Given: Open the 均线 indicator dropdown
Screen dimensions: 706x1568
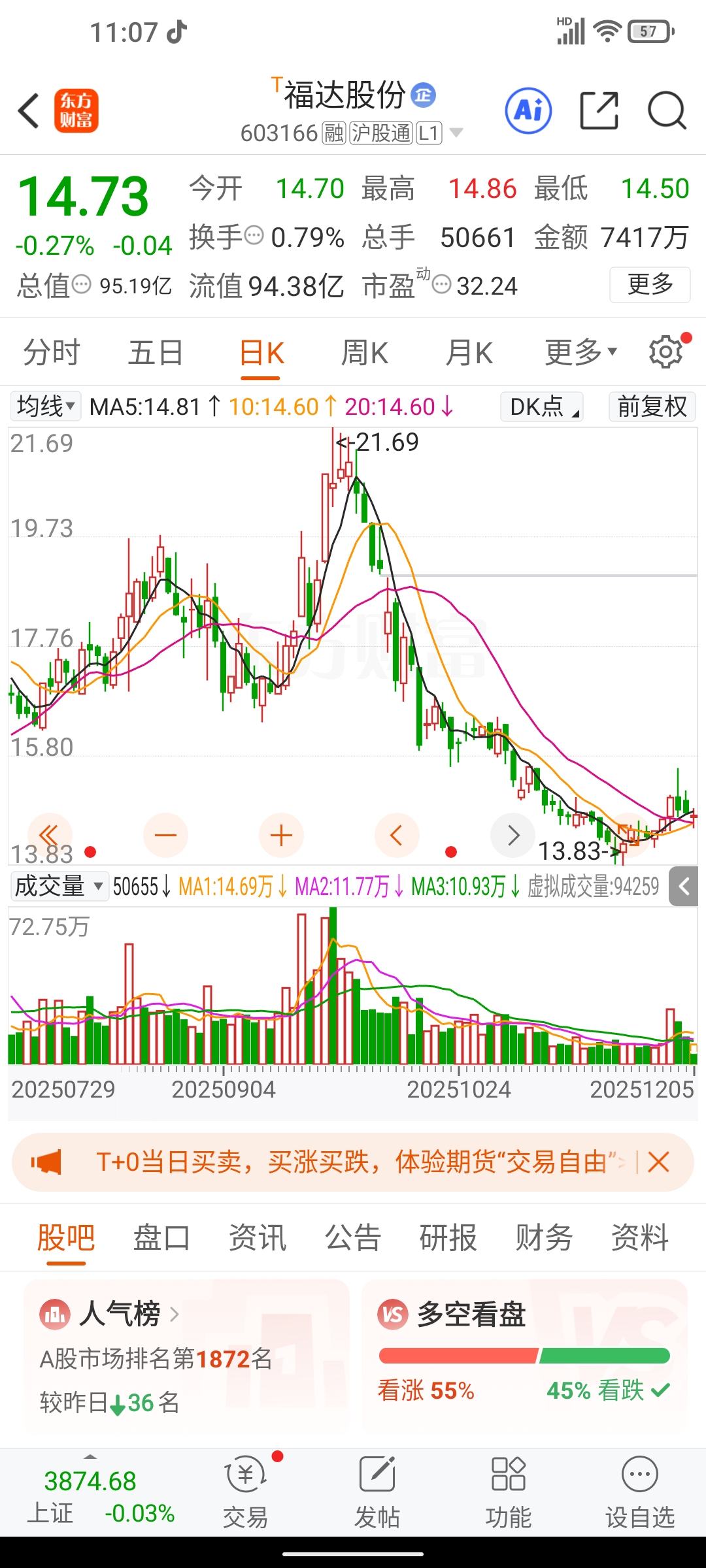Looking at the screenshot, I should (45, 406).
